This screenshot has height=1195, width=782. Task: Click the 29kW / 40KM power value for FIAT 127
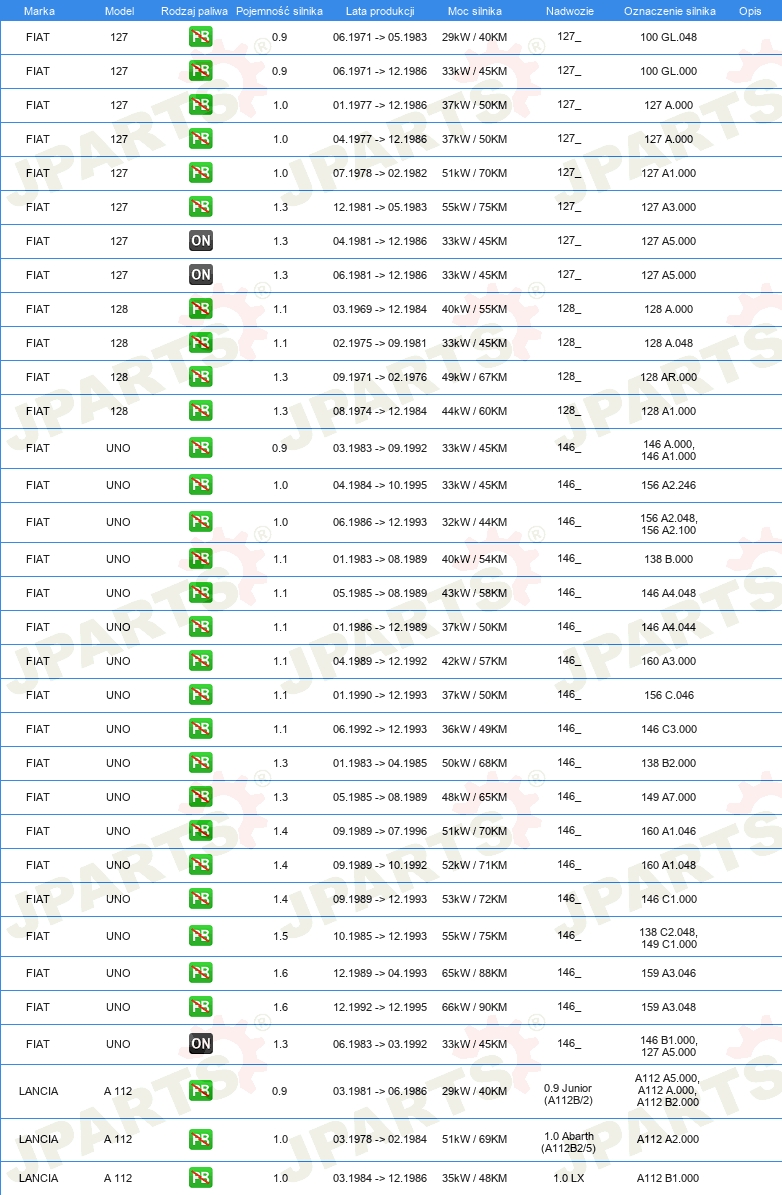474,37
